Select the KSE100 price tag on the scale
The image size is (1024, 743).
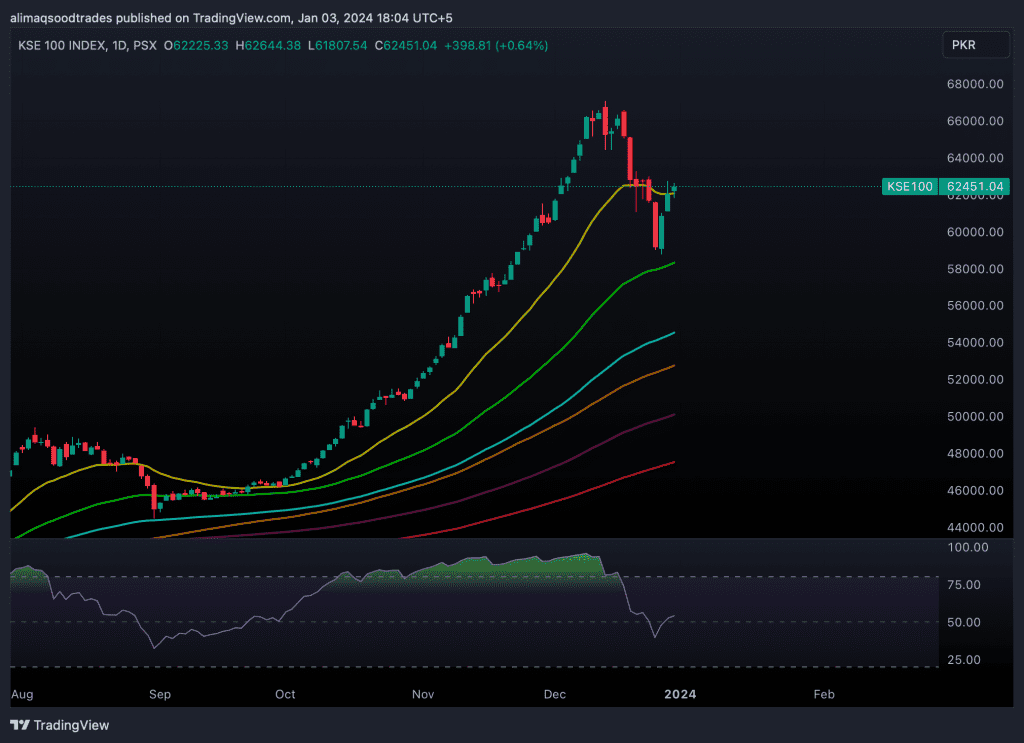click(x=909, y=186)
